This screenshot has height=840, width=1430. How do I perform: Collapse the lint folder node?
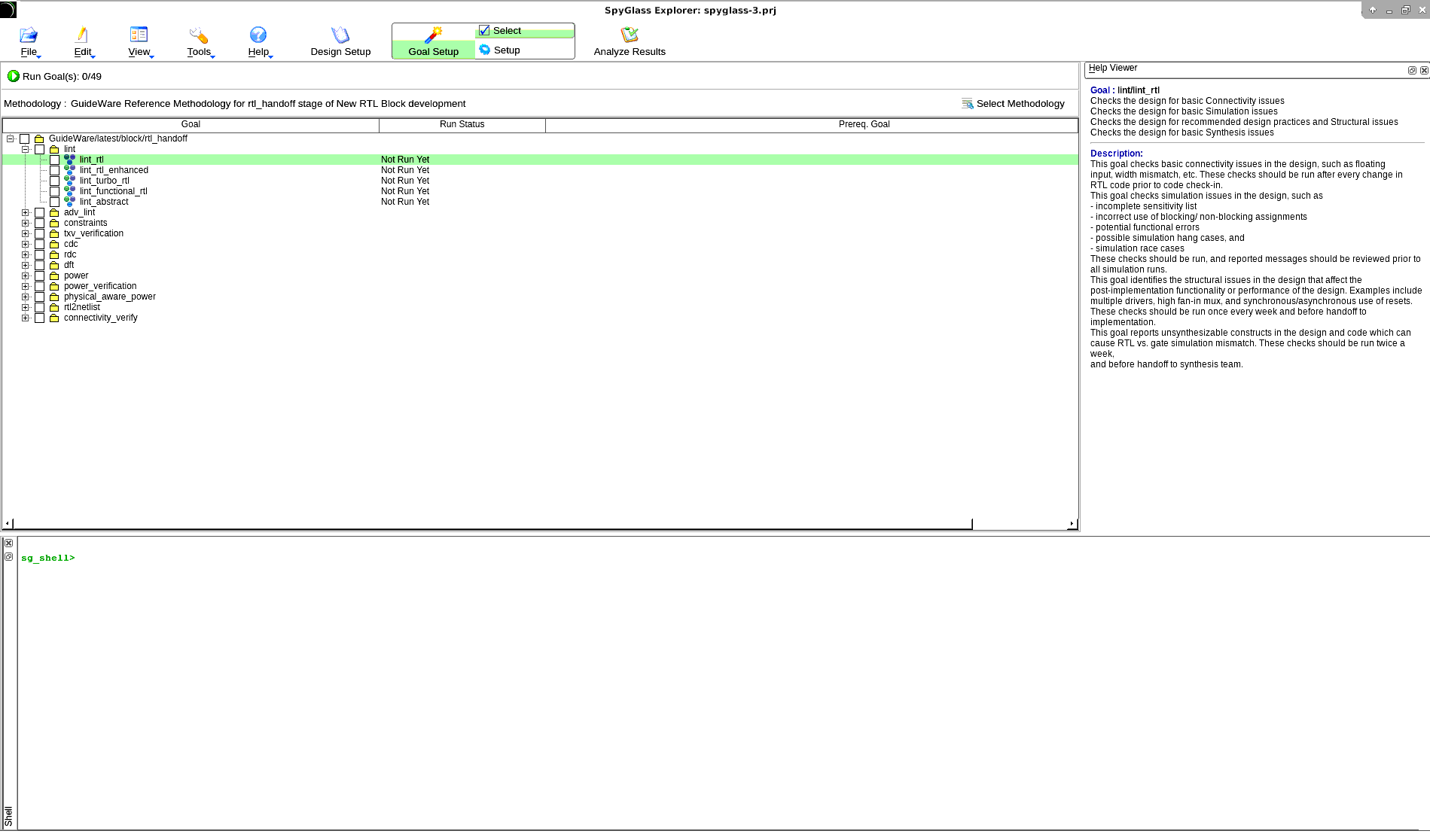point(26,149)
